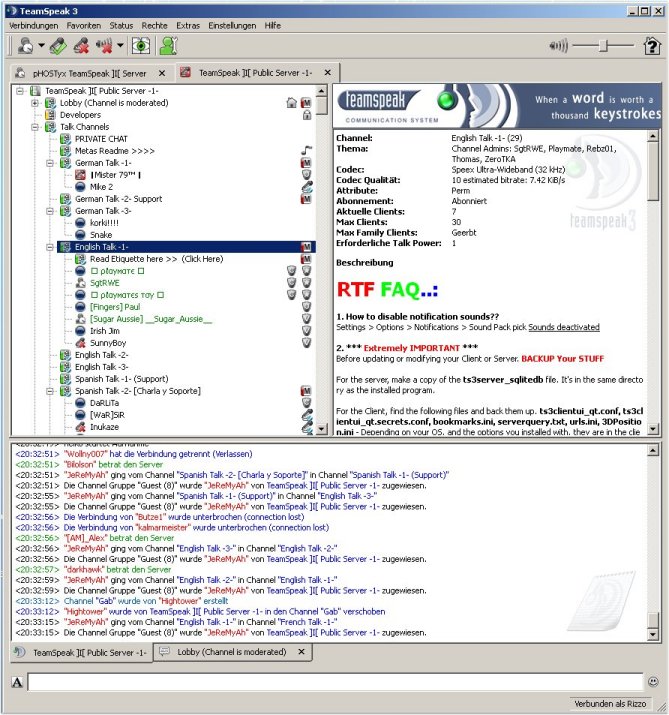Collapse the Talk Channels node

pyautogui.click(x=35, y=127)
